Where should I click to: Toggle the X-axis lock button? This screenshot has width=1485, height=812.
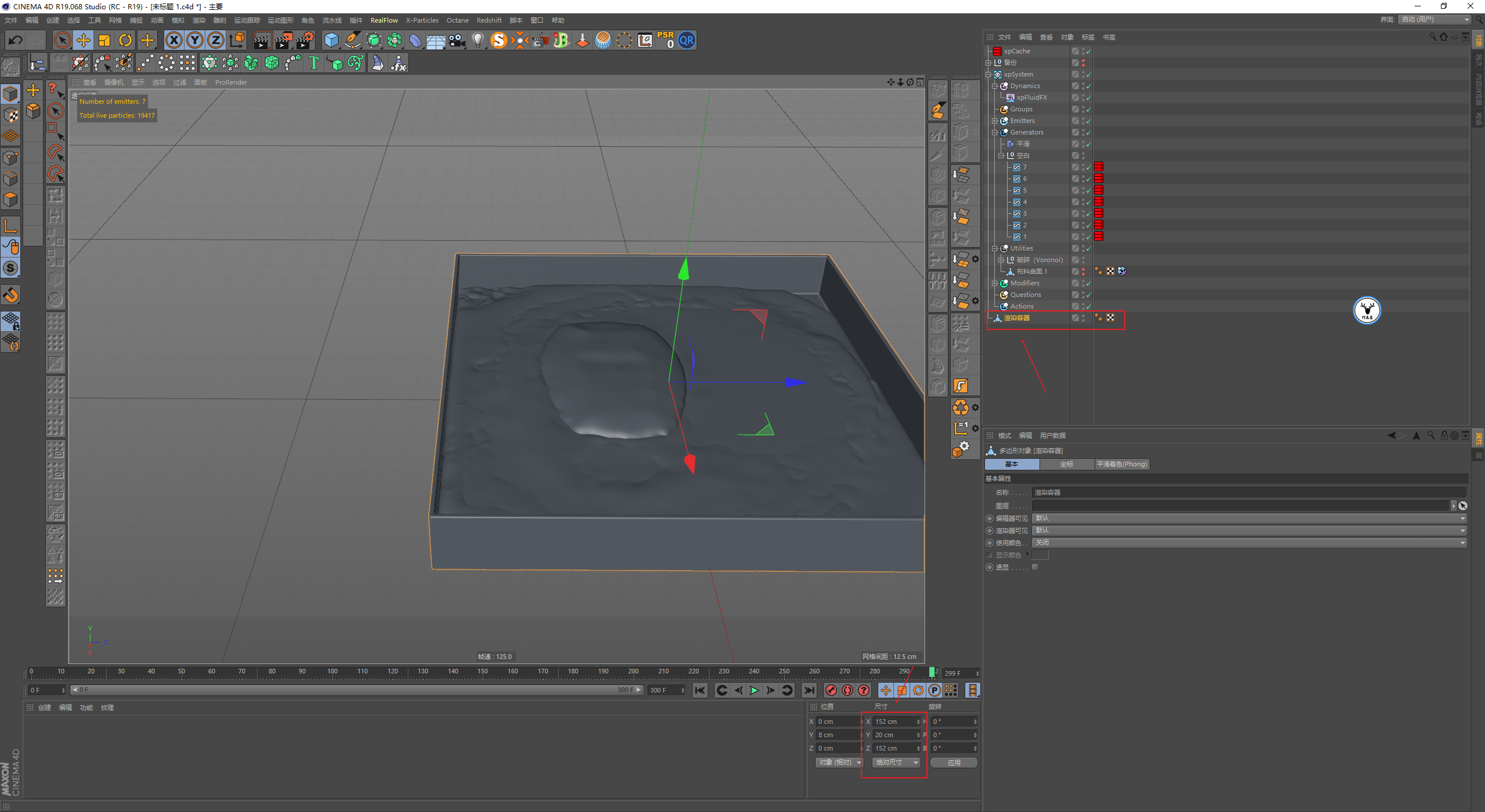[173, 41]
